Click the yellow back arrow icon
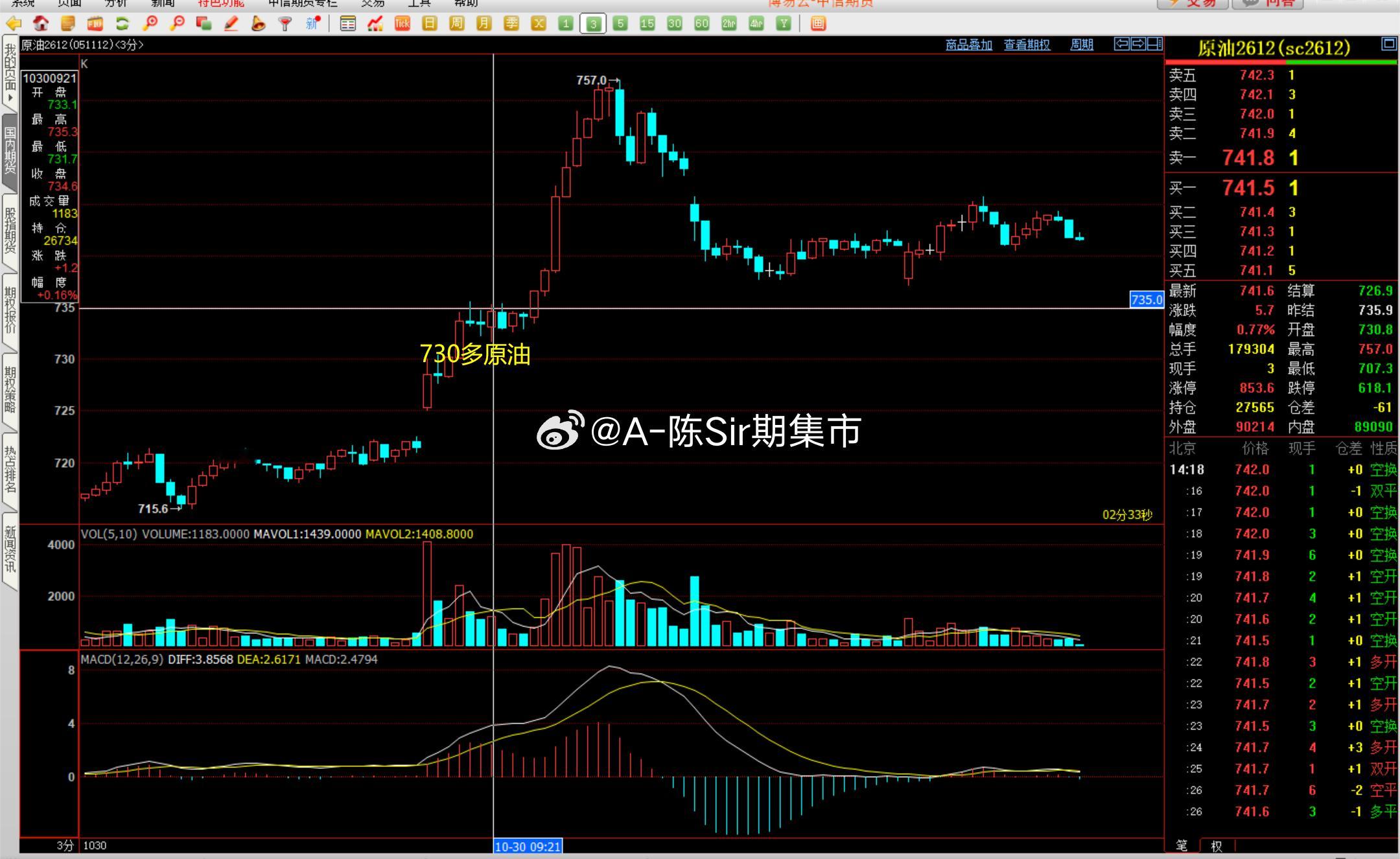 (x=13, y=24)
